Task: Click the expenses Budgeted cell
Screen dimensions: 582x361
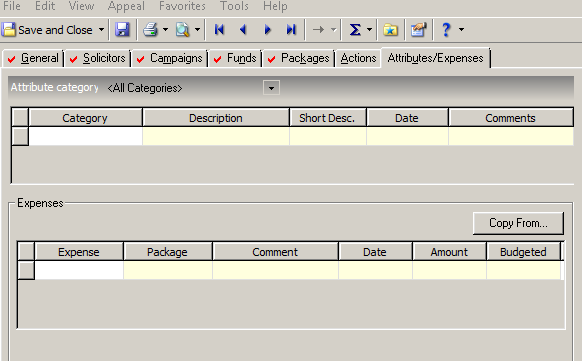Action: click(x=523, y=270)
